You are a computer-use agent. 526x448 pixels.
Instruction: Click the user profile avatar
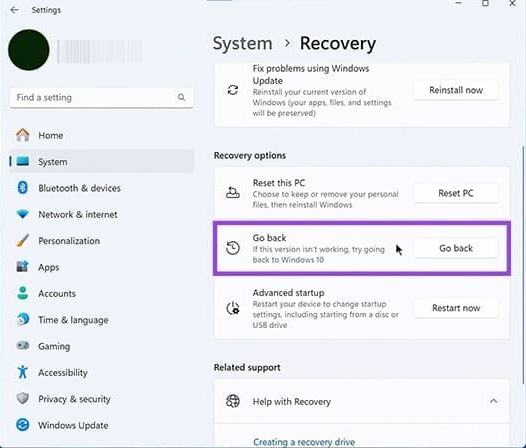click(29, 50)
